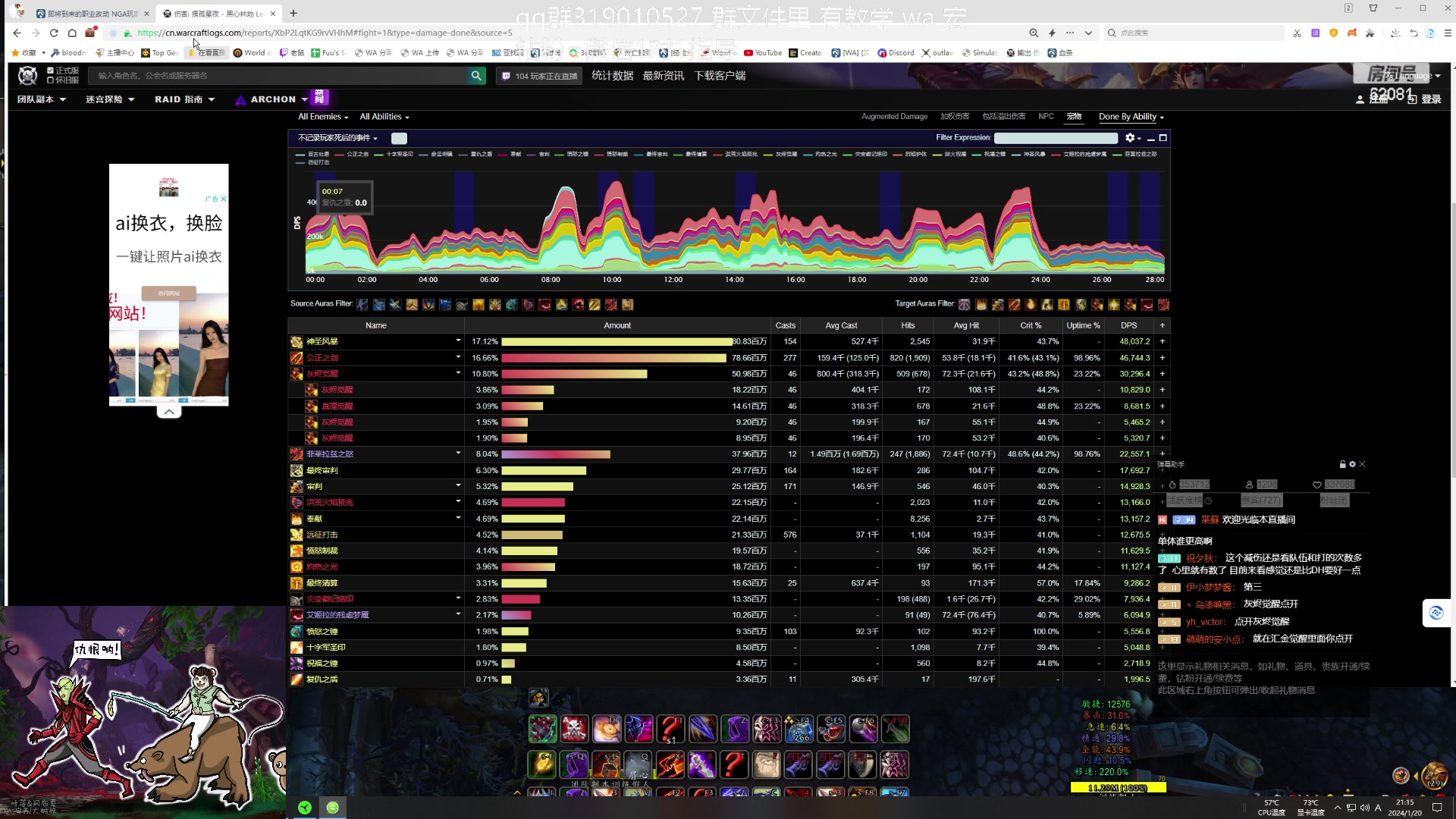Maximize the damage chart panel
Screen dimensions: 1456x819
[x=1163, y=138]
